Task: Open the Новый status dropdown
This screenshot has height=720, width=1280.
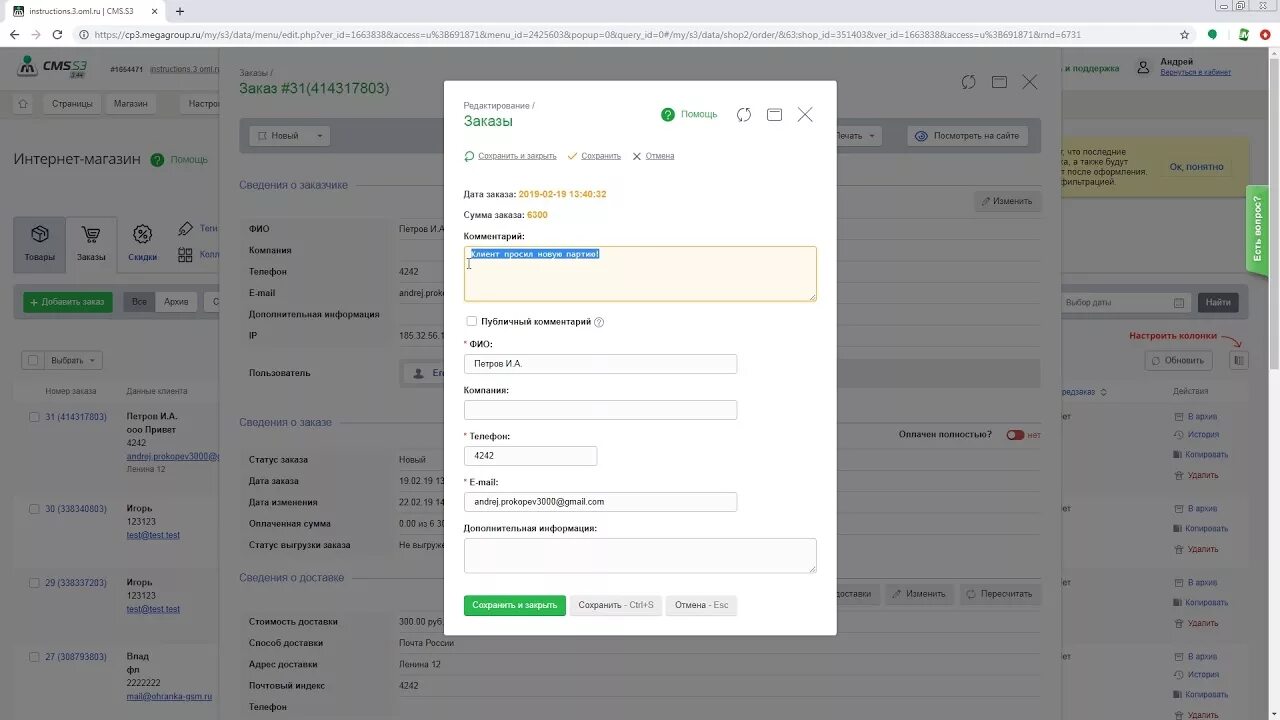Action: [x=288, y=135]
